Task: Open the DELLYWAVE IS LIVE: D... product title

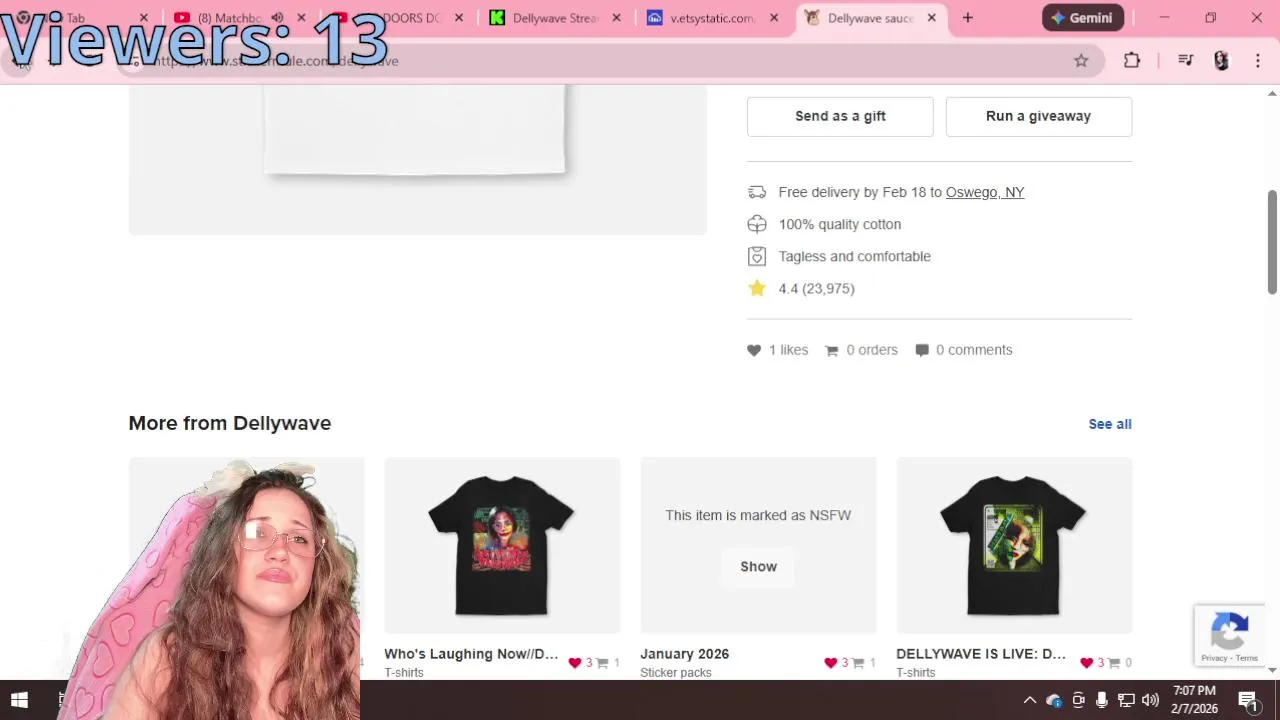Action: point(981,654)
